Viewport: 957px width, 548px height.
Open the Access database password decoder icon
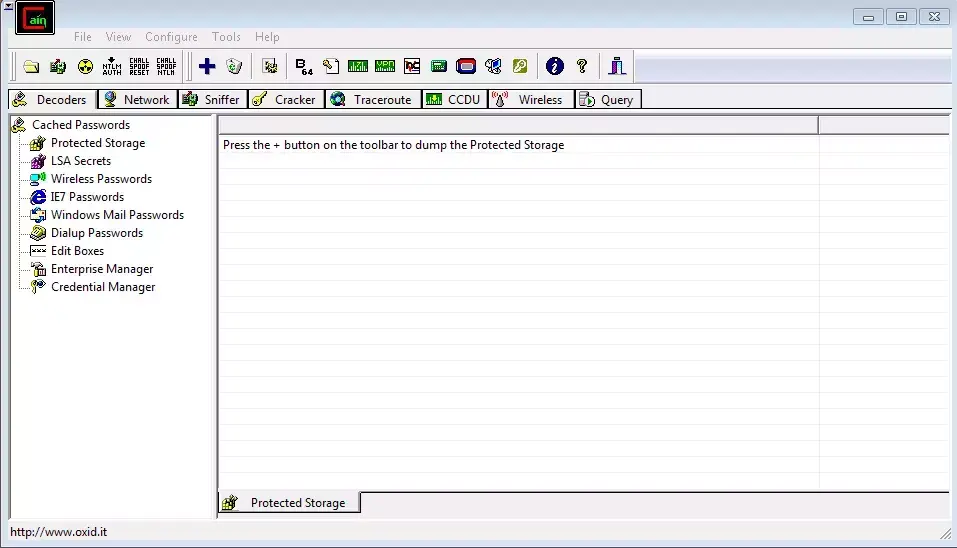pyautogui.click(x=331, y=66)
